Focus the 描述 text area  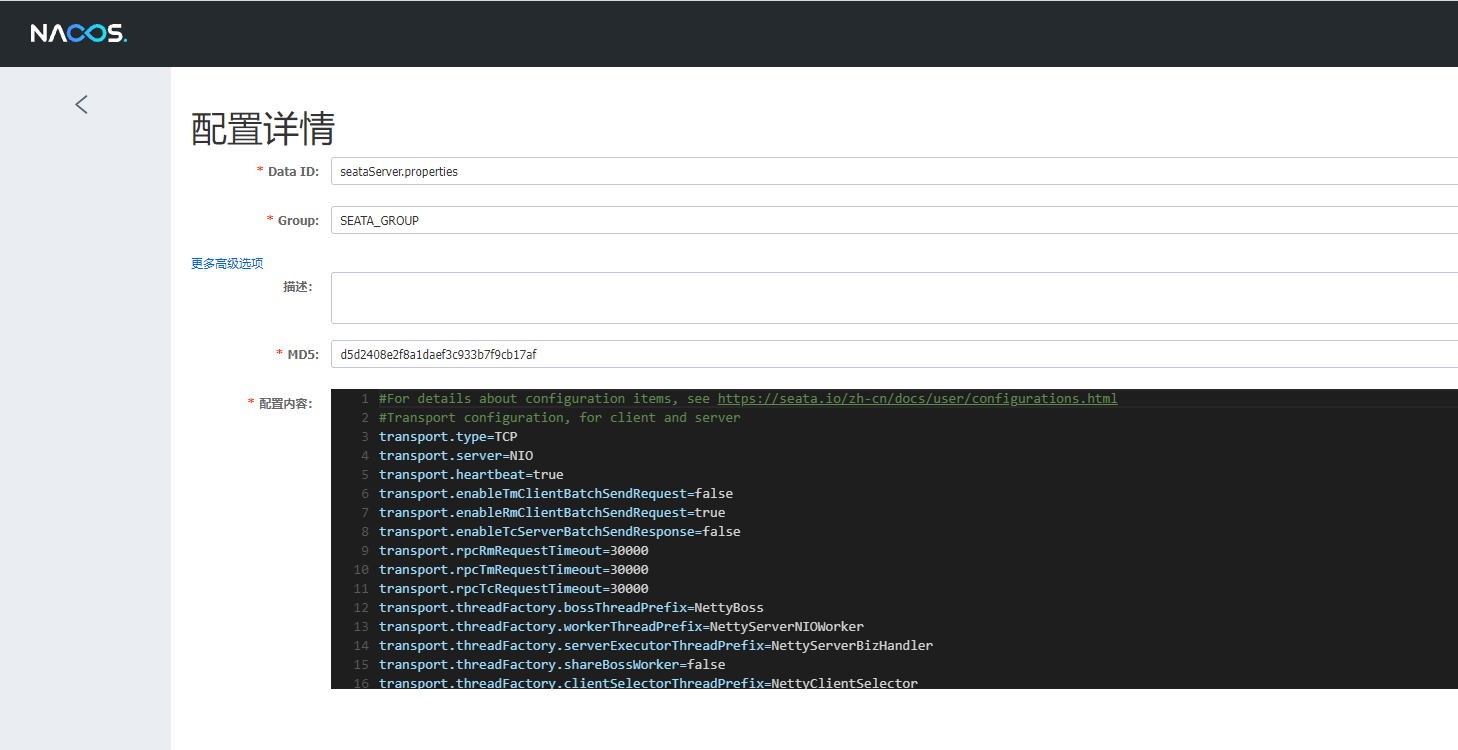[894, 298]
